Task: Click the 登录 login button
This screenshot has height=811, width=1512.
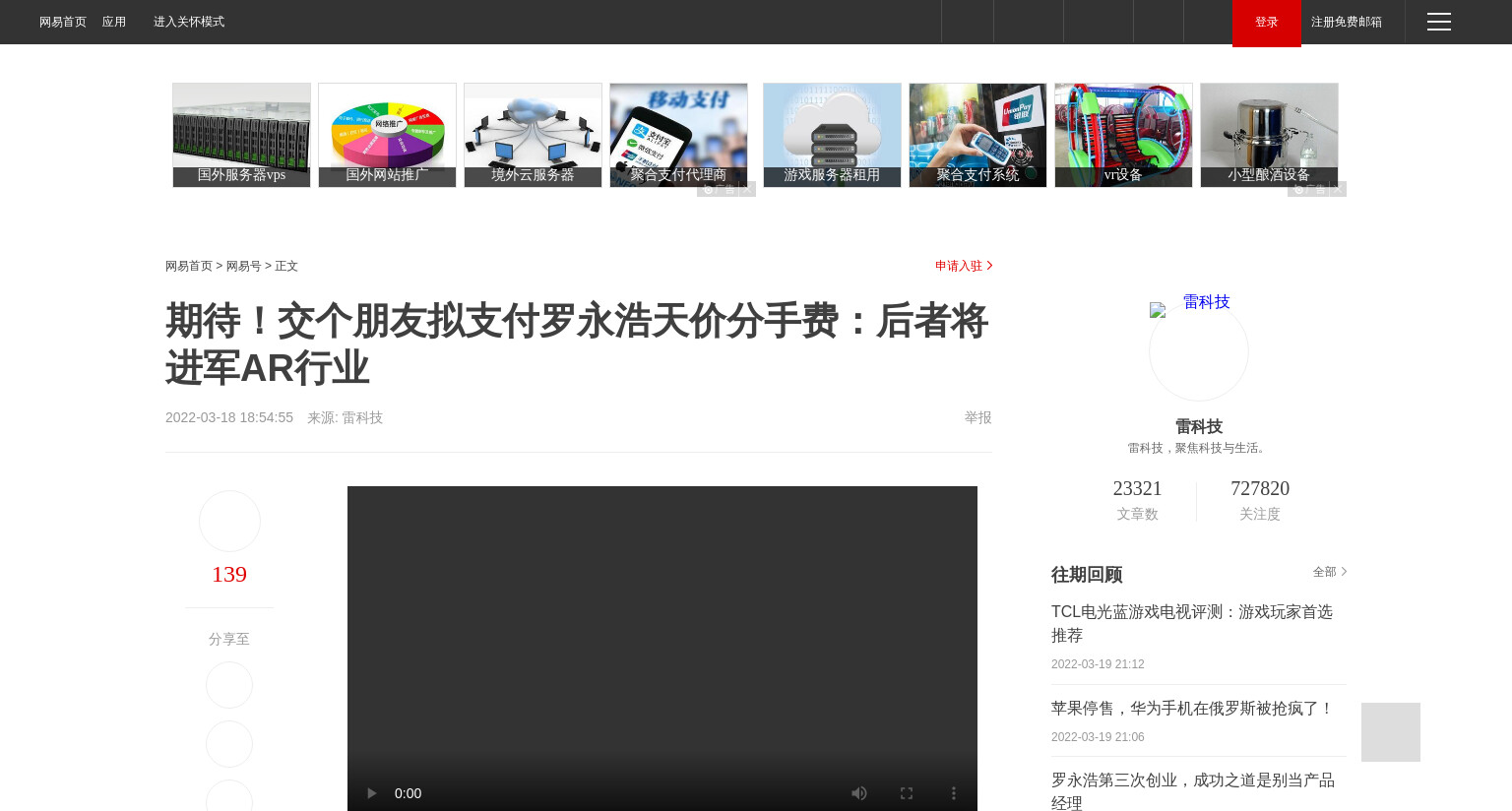Action: click(x=1267, y=23)
